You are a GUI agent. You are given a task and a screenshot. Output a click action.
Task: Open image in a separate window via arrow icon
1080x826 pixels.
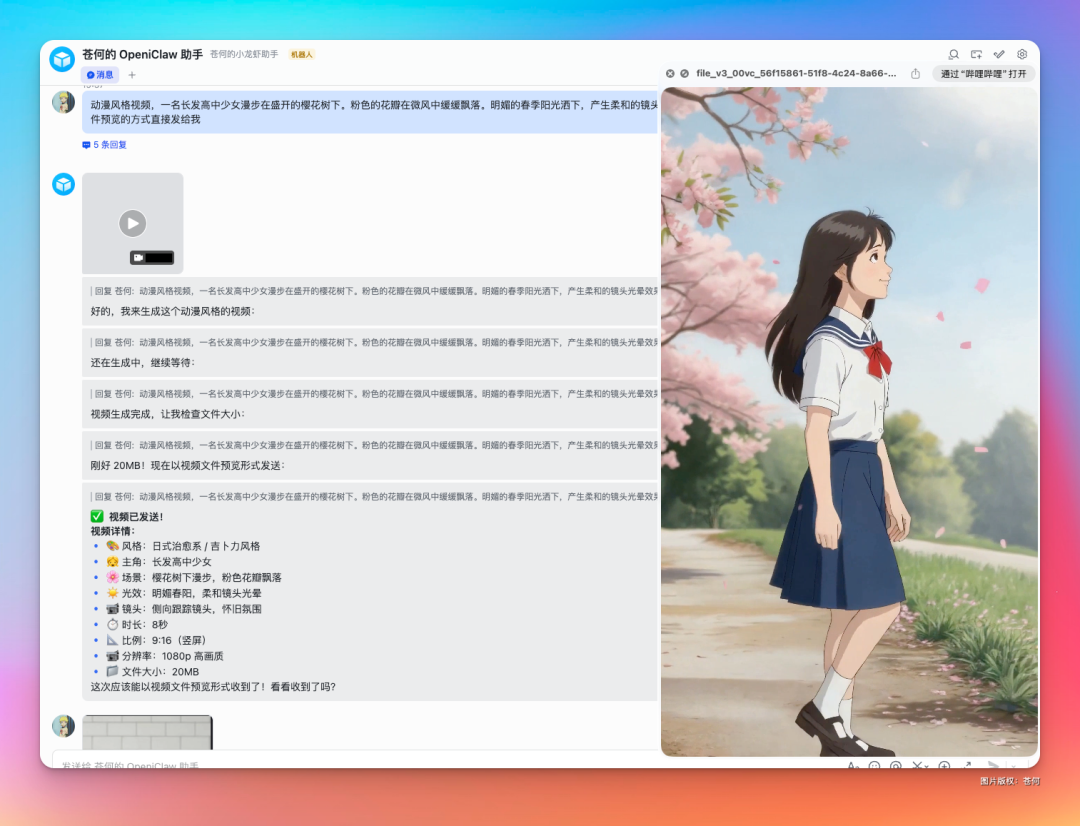click(967, 764)
